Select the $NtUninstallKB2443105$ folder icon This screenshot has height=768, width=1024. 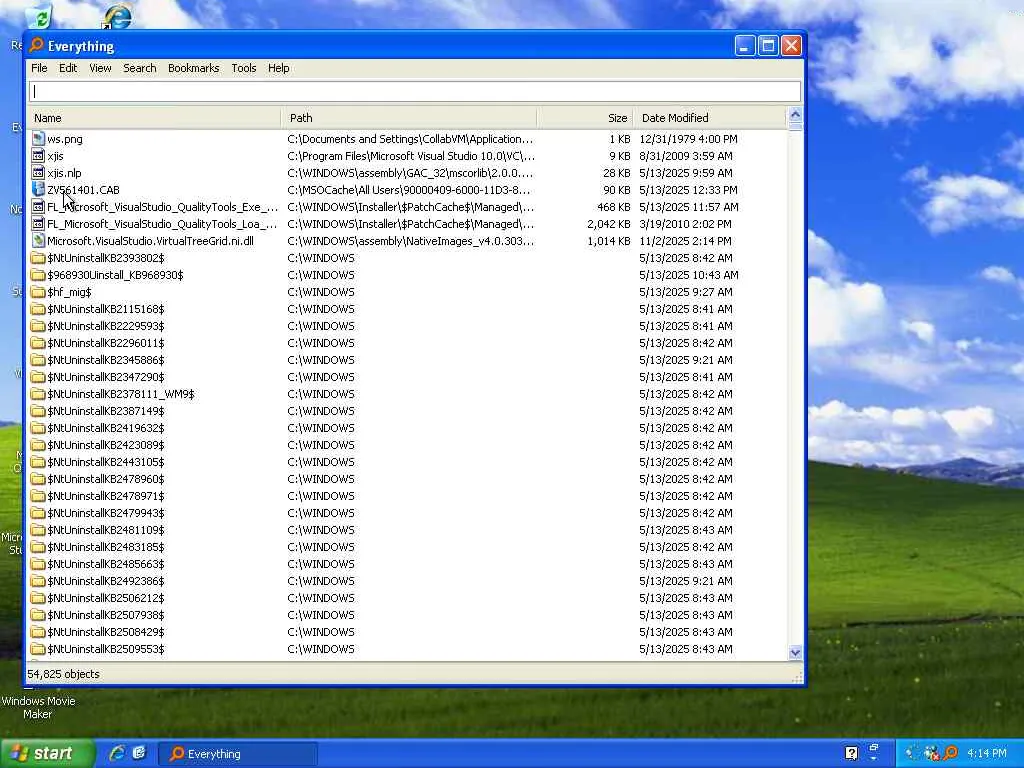pos(38,461)
